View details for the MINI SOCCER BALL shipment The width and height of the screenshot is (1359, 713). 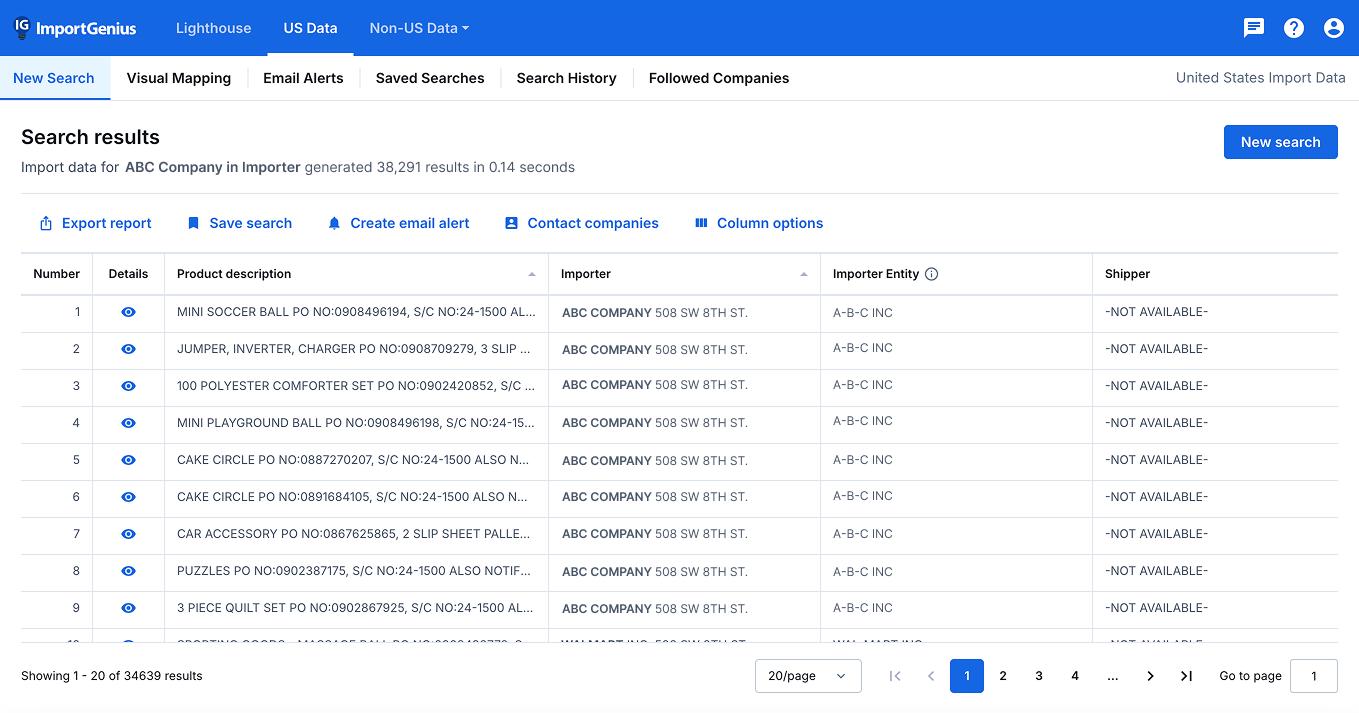tap(128, 312)
